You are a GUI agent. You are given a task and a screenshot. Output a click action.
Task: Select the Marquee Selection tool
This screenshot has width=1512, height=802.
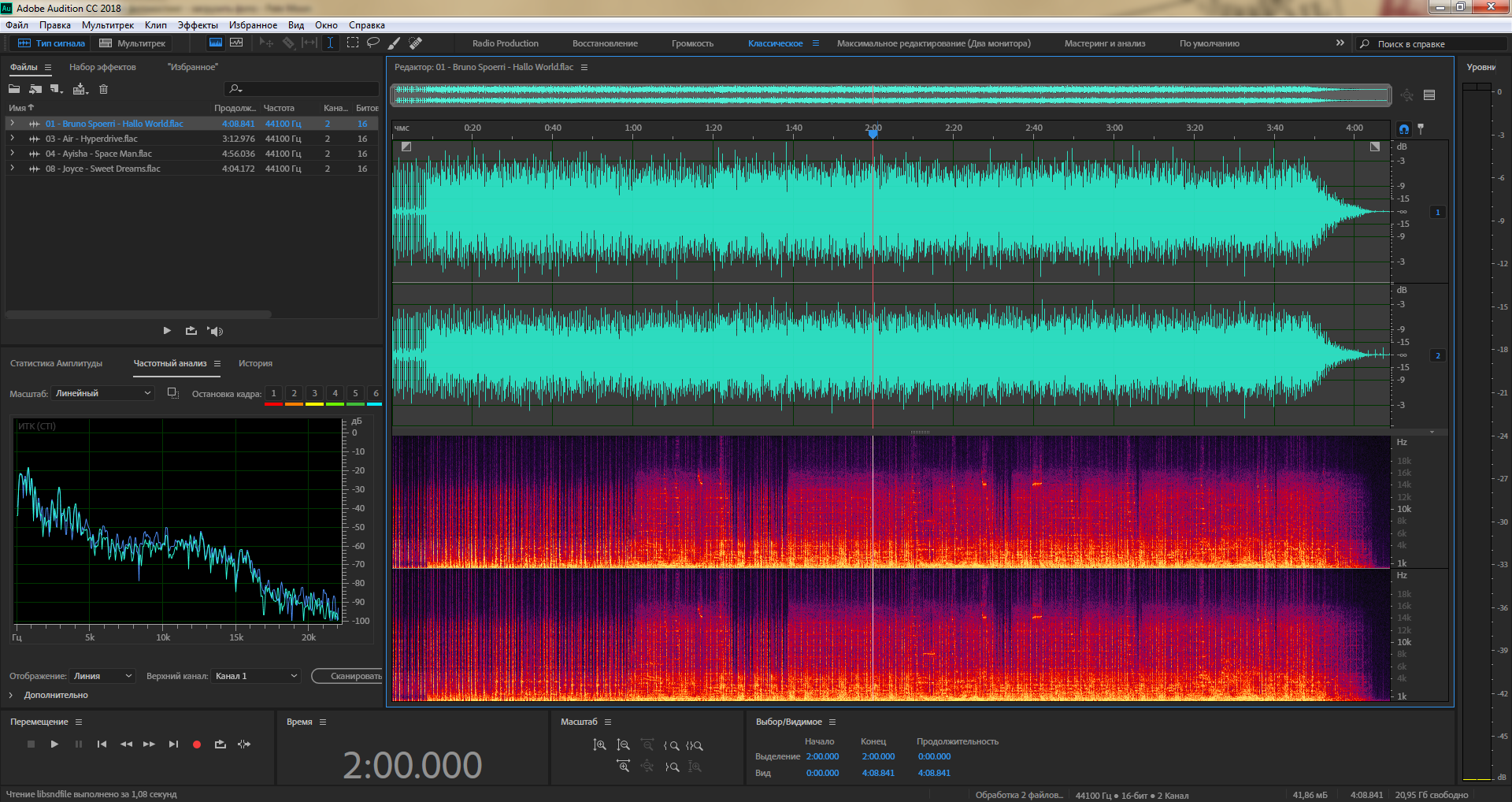point(352,43)
